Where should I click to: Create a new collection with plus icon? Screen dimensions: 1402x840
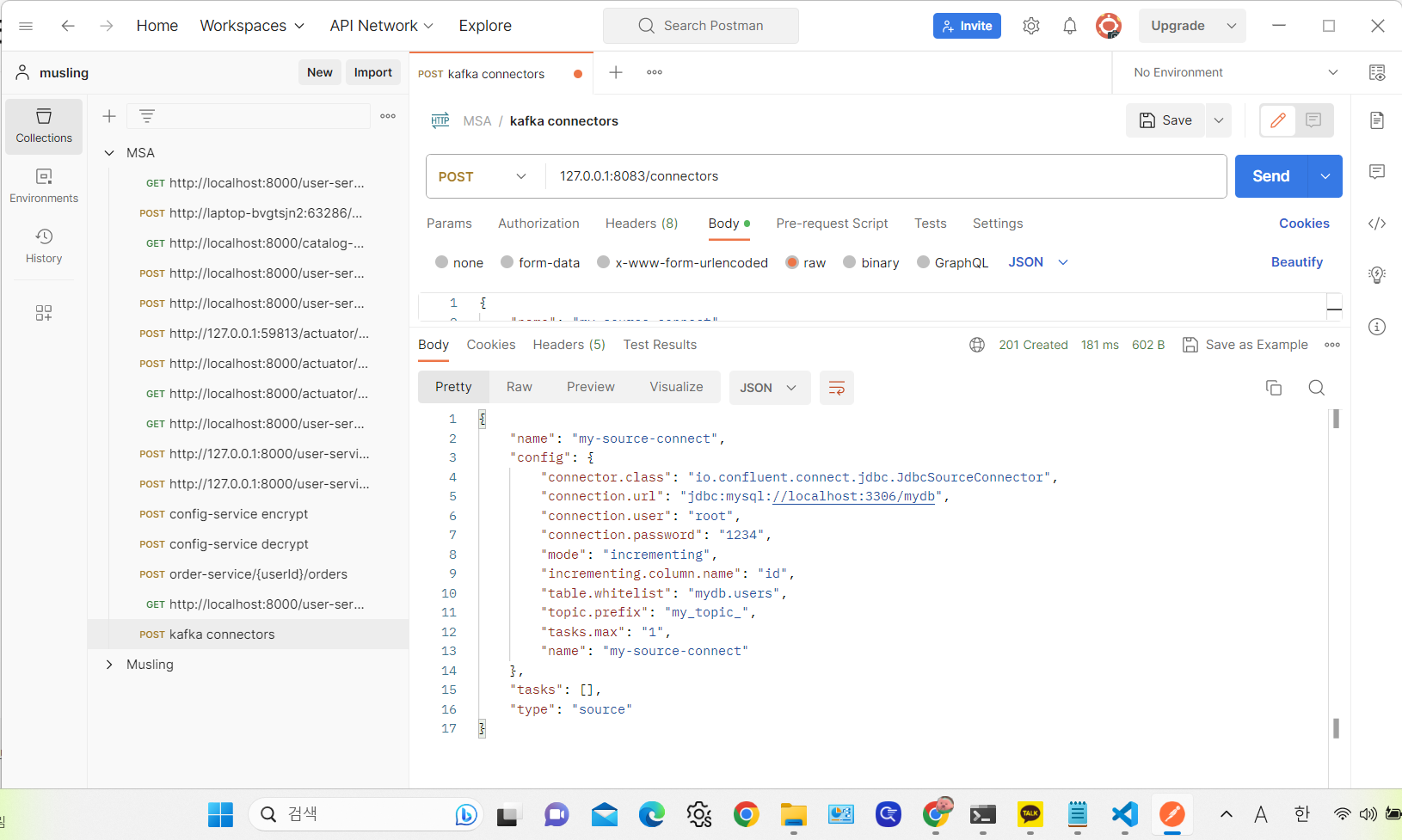pyautogui.click(x=109, y=116)
